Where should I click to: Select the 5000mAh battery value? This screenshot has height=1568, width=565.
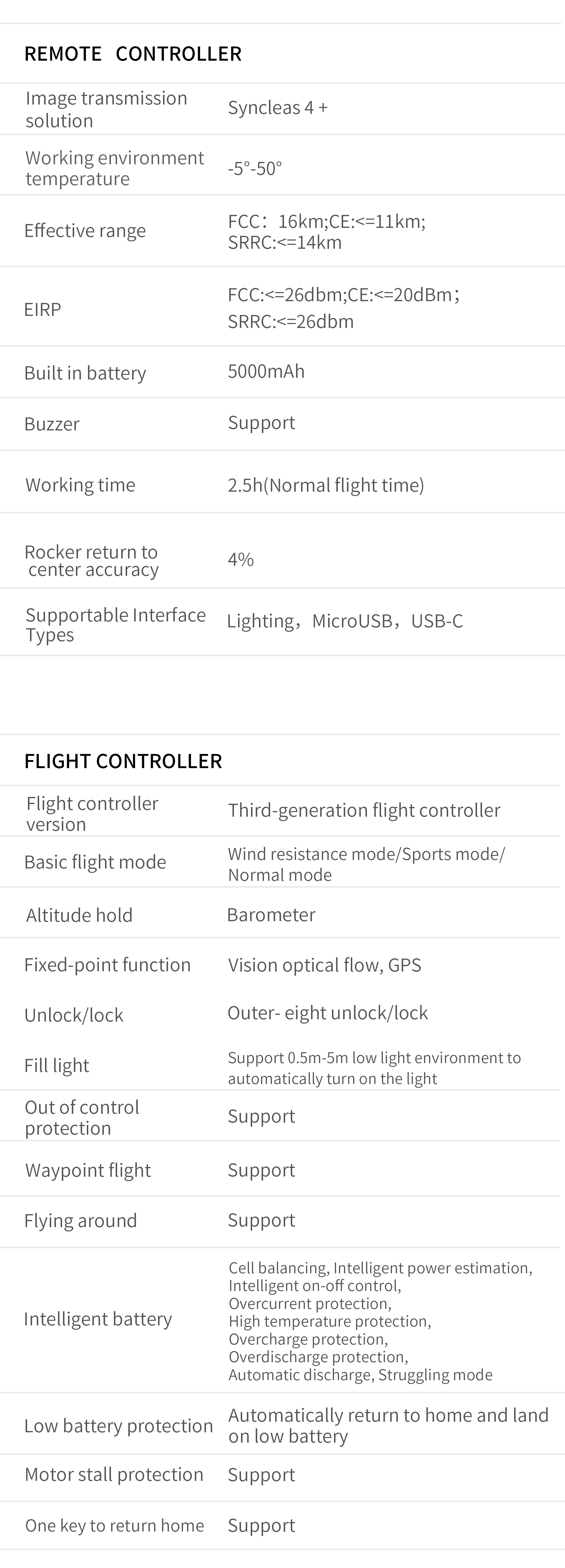click(266, 371)
